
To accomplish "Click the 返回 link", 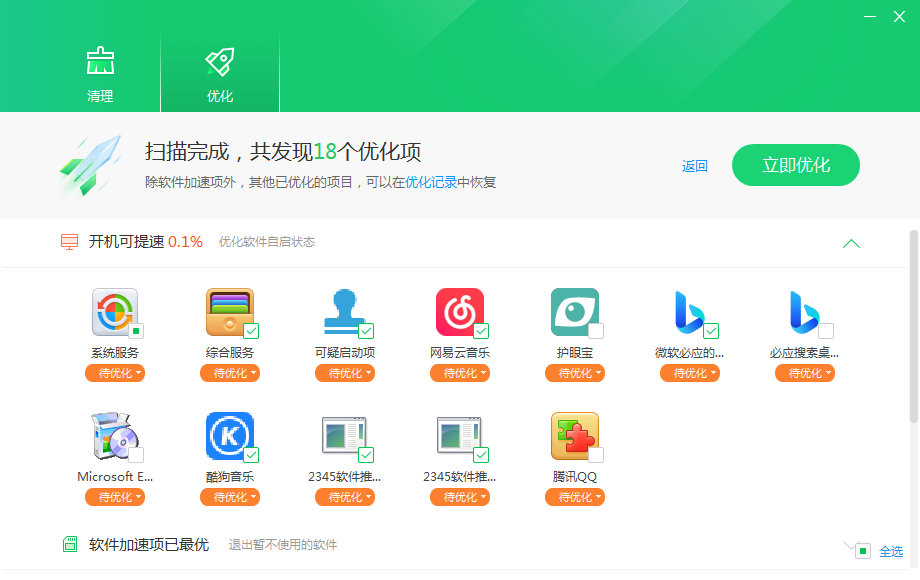I will tap(695, 166).
